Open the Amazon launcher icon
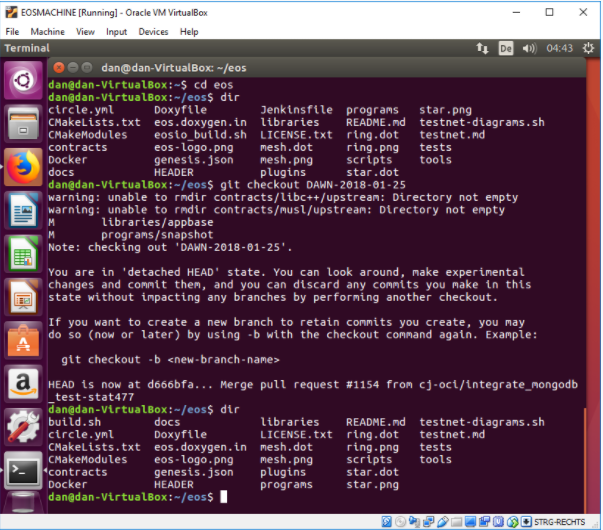This screenshot has width=603, height=530. click(x=23, y=384)
